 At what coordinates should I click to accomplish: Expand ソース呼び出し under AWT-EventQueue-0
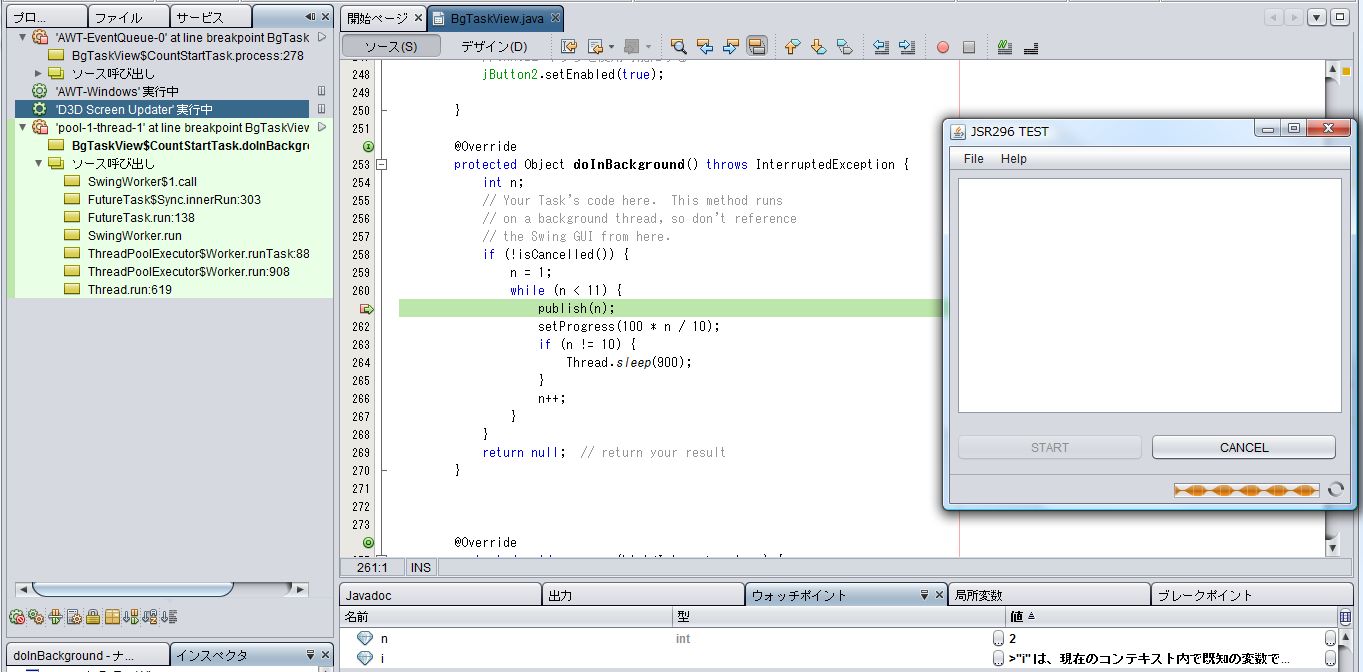[x=39, y=73]
